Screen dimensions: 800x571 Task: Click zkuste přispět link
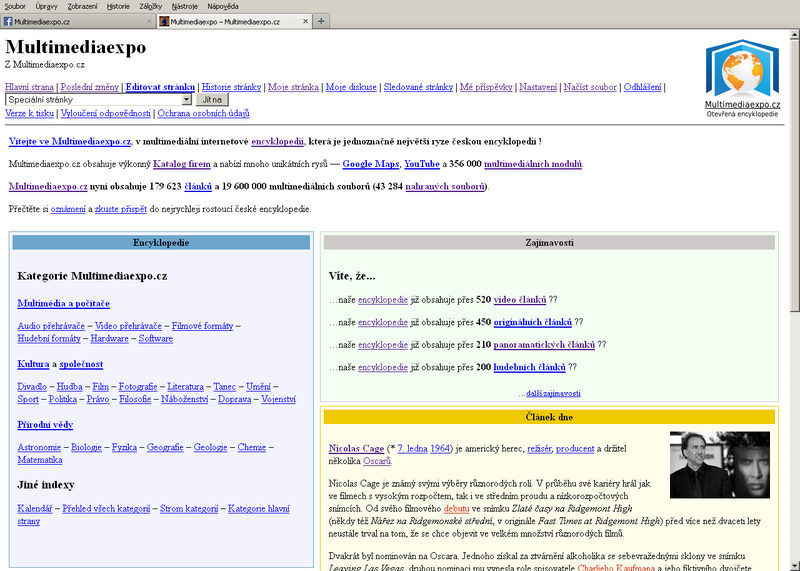[x=121, y=209]
